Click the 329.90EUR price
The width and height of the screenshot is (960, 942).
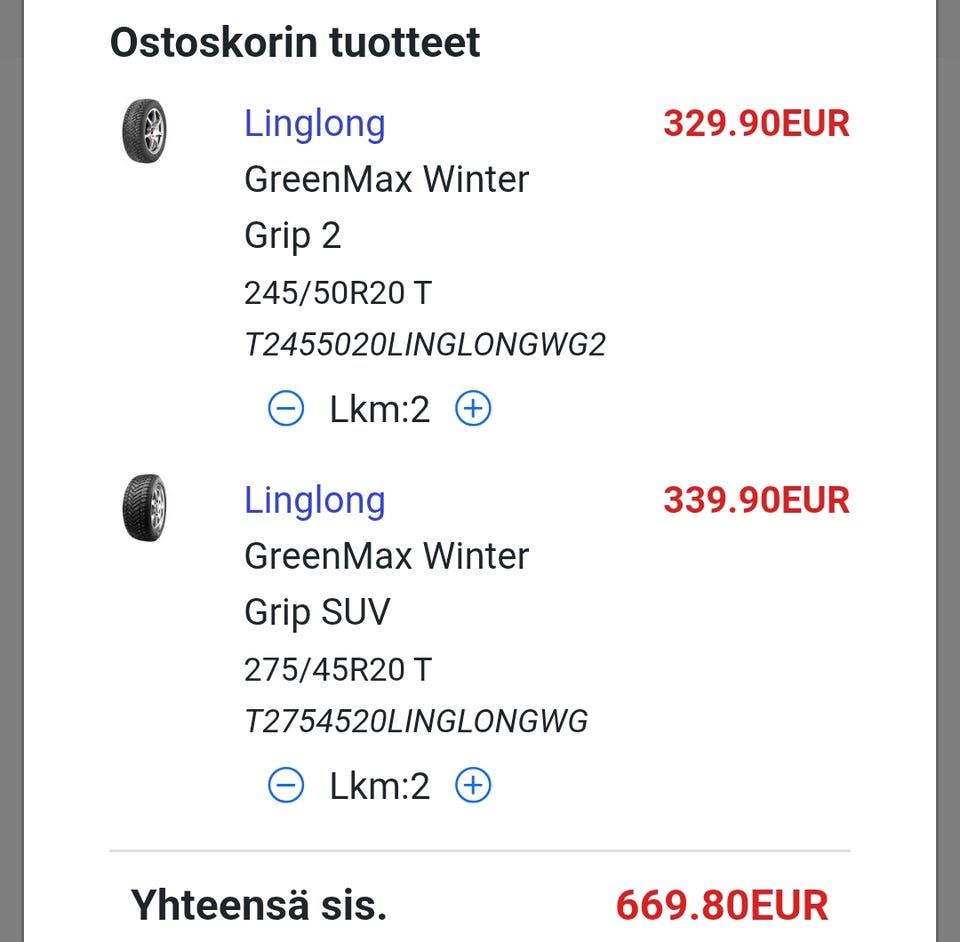(756, 124)
